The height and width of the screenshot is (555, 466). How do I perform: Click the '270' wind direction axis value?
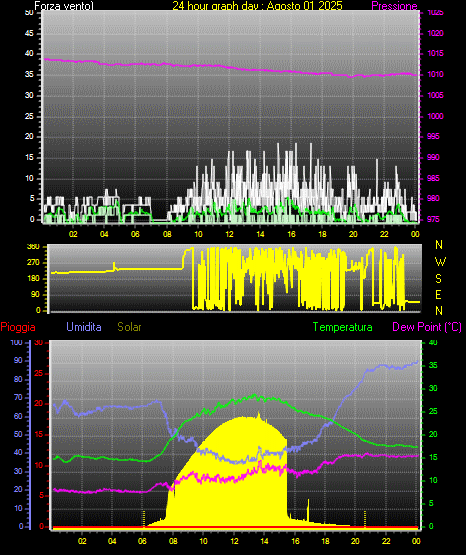(x=33, y=263)
